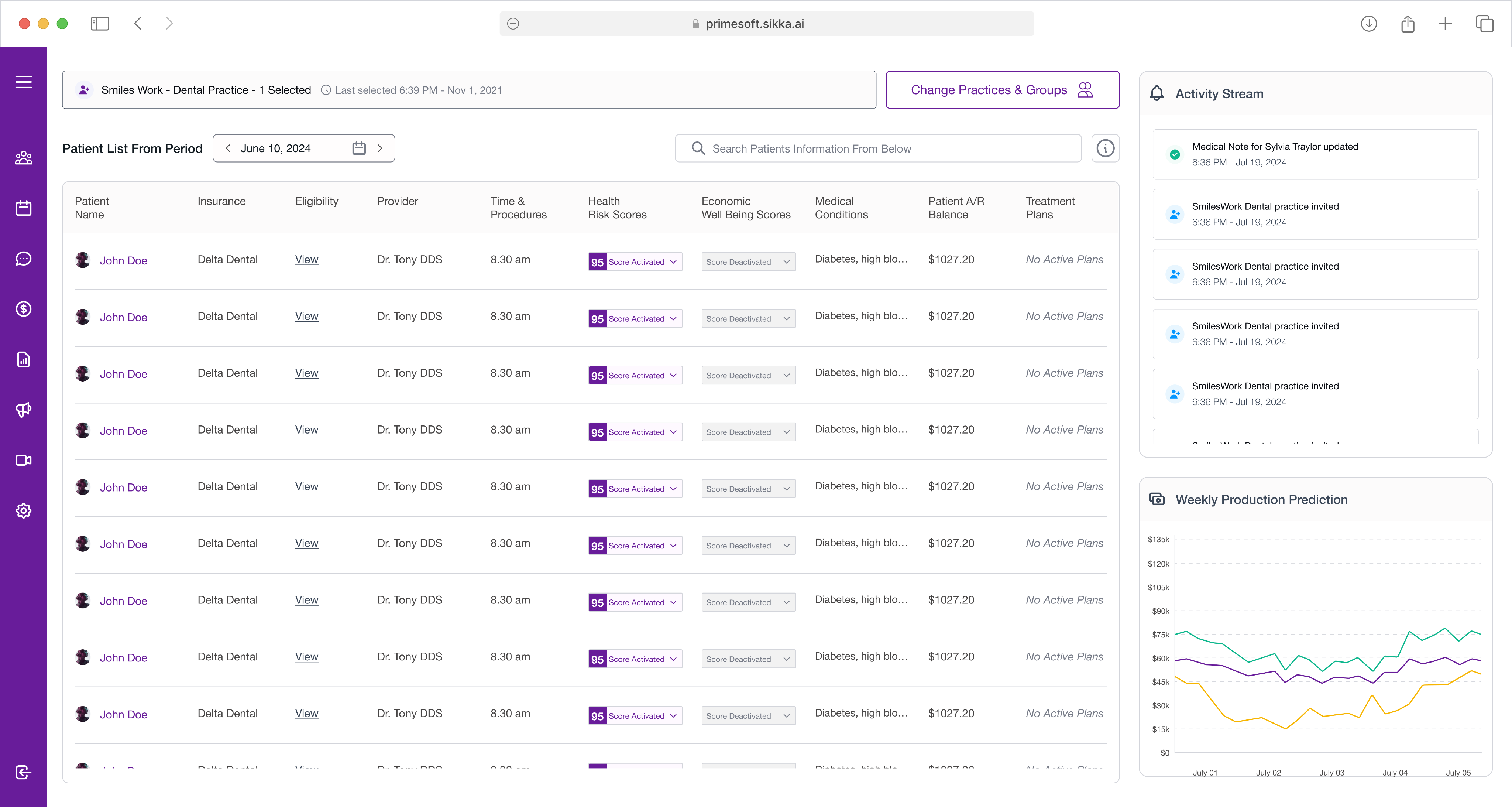Go to next date period arrow
The height and width of the screenshot is (807, 1512).
(380, 148)
